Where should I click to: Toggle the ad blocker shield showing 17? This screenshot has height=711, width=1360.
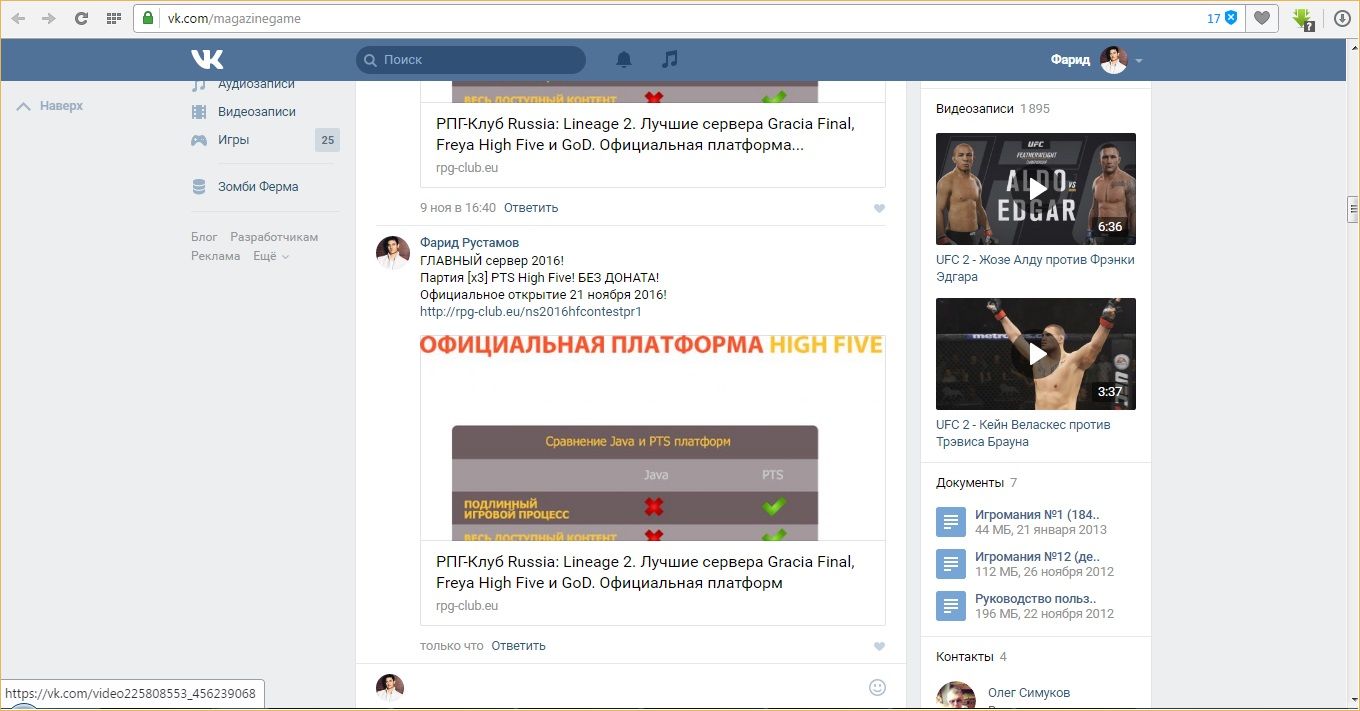pos(1231,18)
